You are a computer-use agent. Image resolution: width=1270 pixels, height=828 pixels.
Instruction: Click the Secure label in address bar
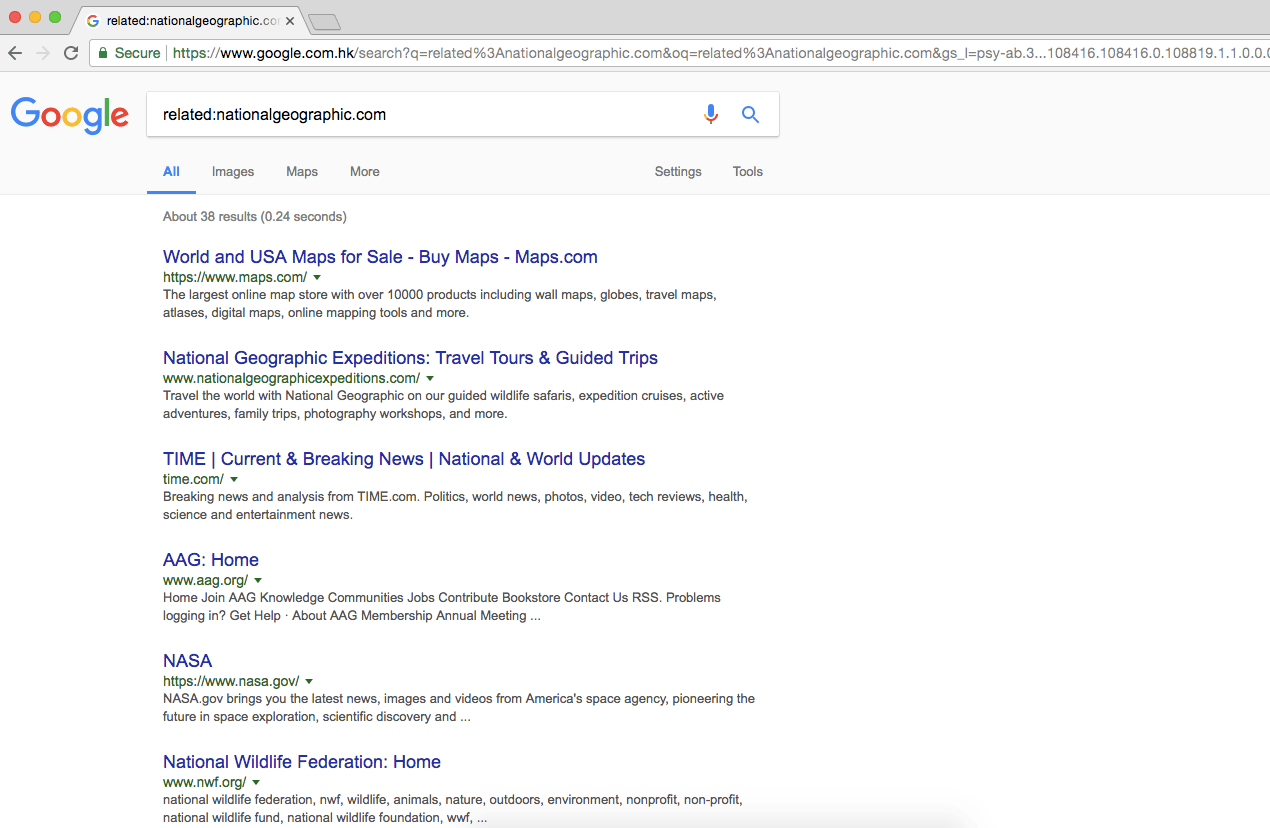137,53
